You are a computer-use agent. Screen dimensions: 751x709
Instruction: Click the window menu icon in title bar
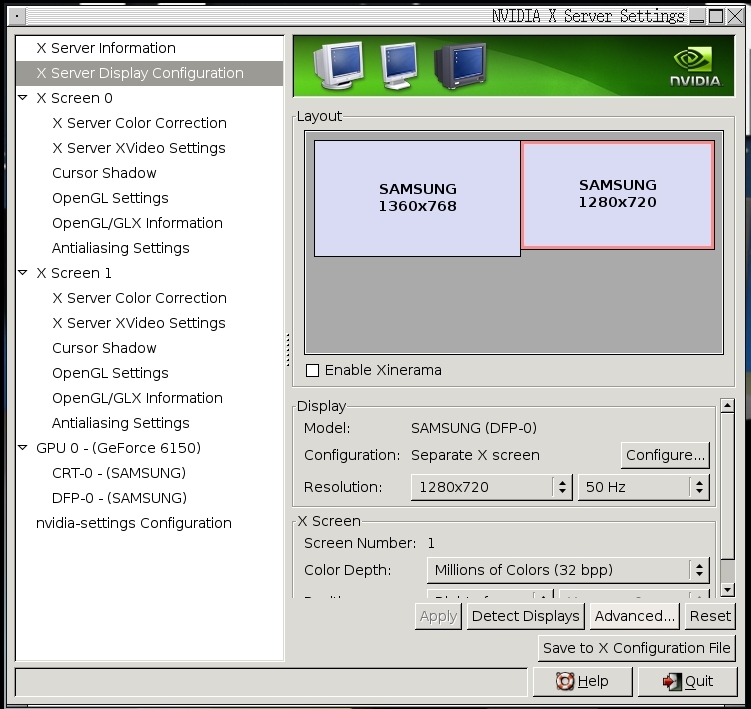9,16
